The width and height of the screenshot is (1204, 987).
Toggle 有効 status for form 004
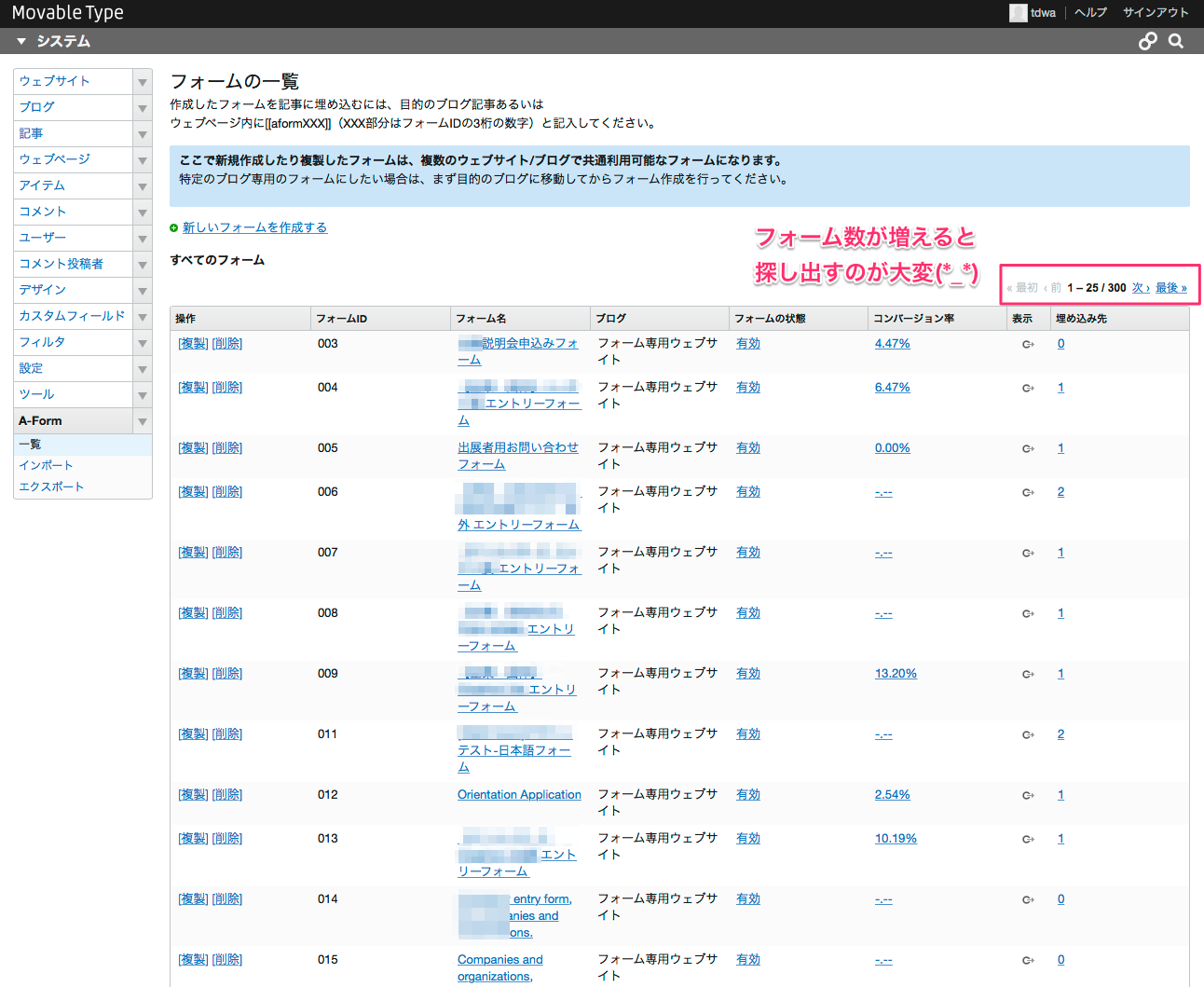(x=748, y=388)
